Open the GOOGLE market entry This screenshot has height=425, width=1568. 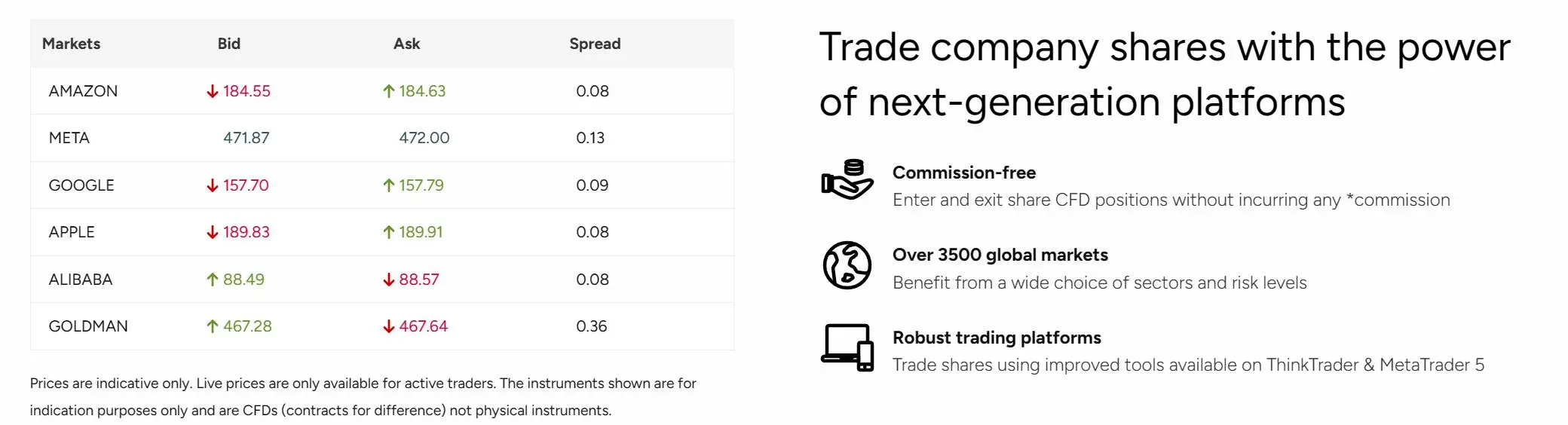(x=81, y=185)
